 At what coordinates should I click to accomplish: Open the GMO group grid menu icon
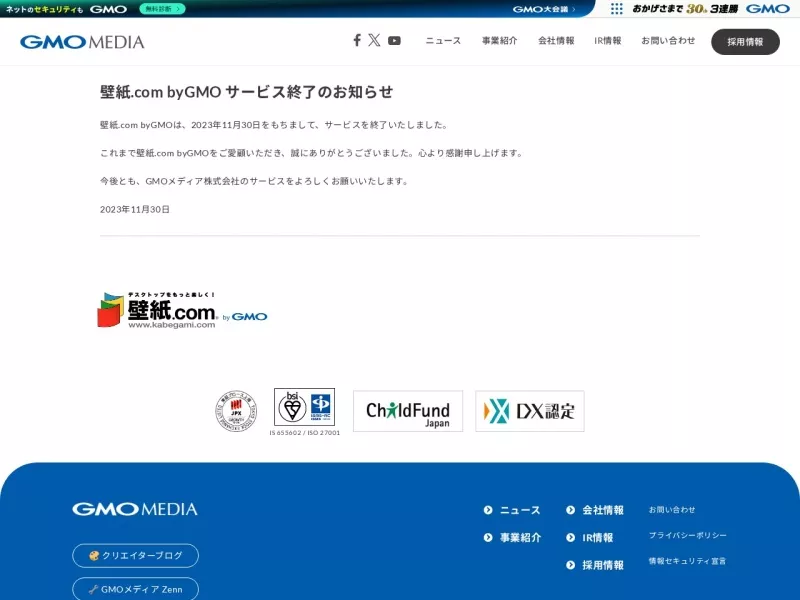pos(616,9)
